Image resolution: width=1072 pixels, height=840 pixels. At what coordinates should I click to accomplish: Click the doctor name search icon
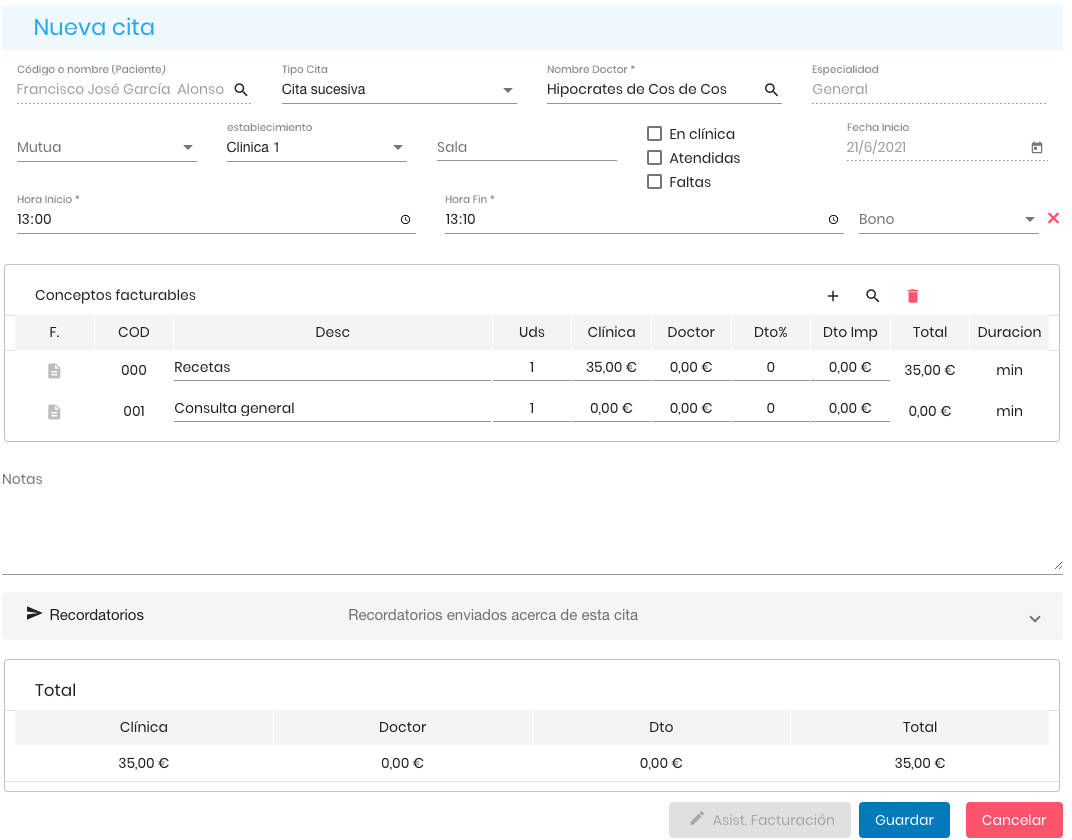(x=771, y=90)
